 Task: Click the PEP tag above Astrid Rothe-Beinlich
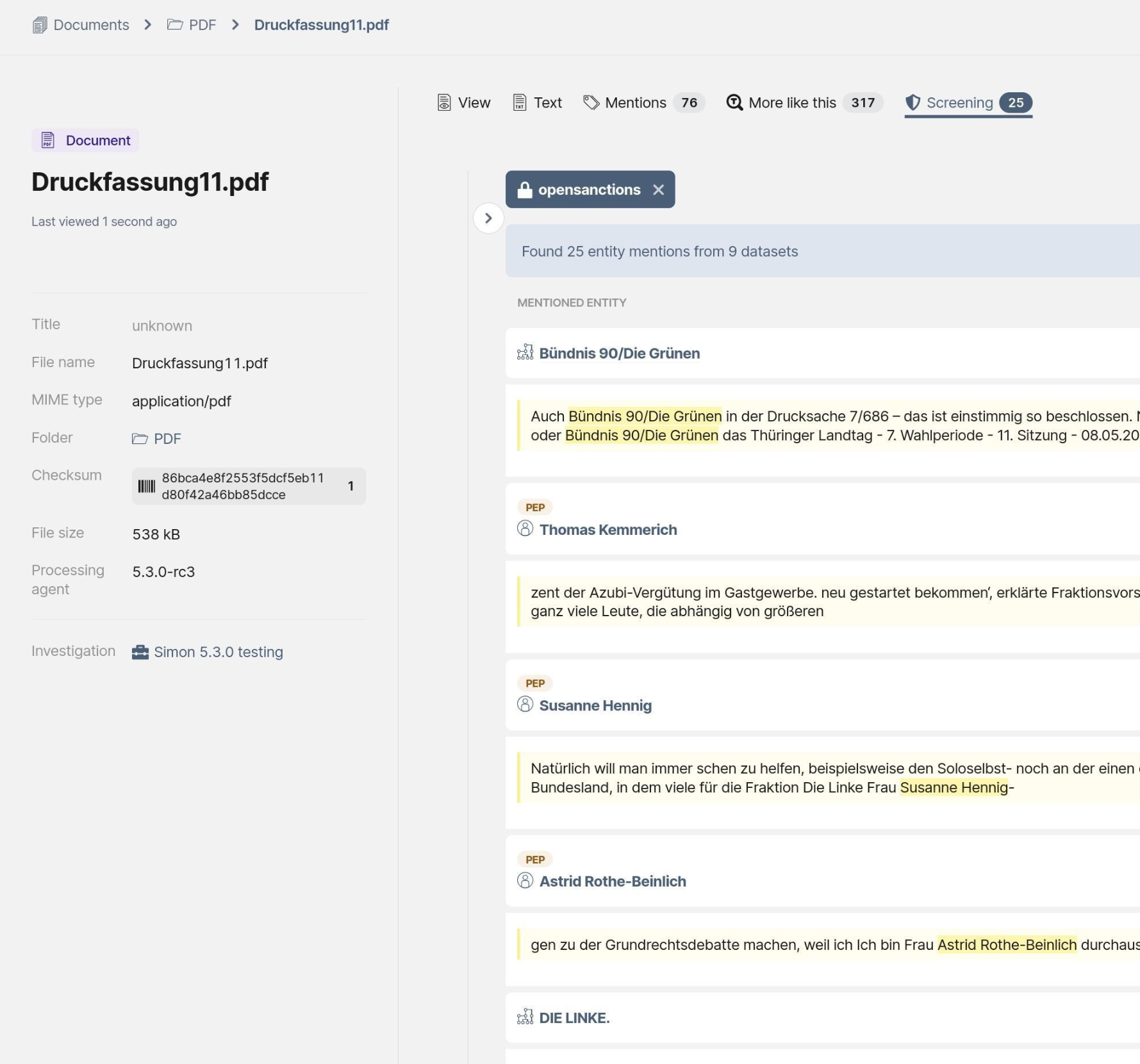pos(535,859)
